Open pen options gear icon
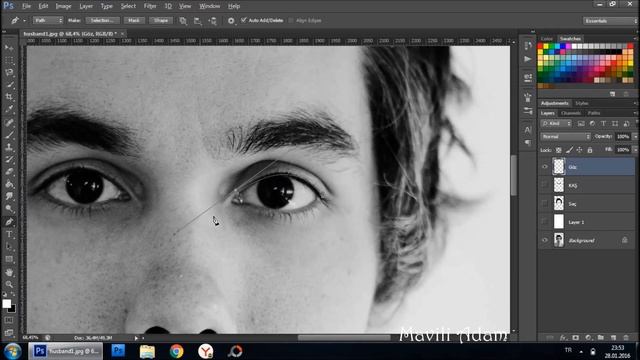This screenshot has width=640, height=360. pos(231,20)
